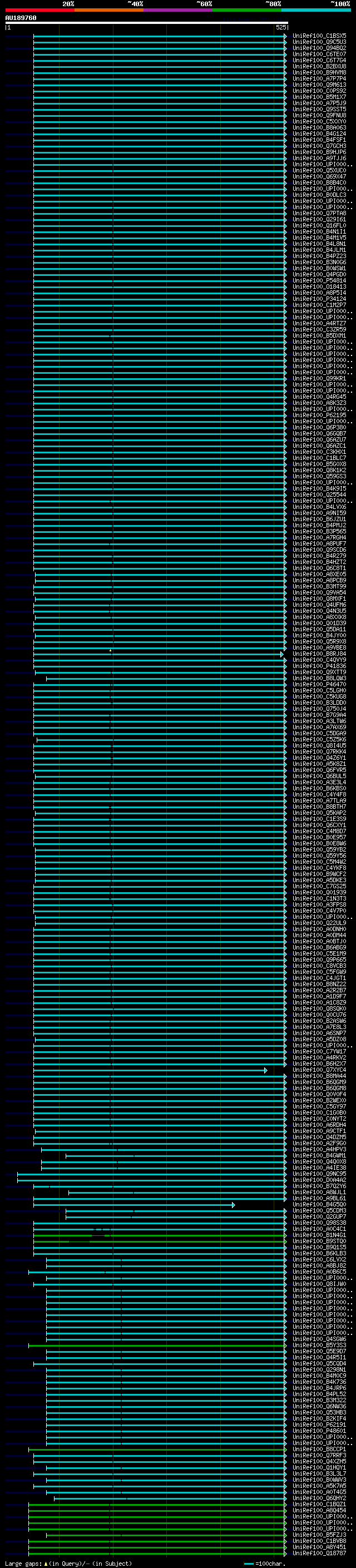Select the UniRef100_Q7PTA8 hit label

(319, 213)
